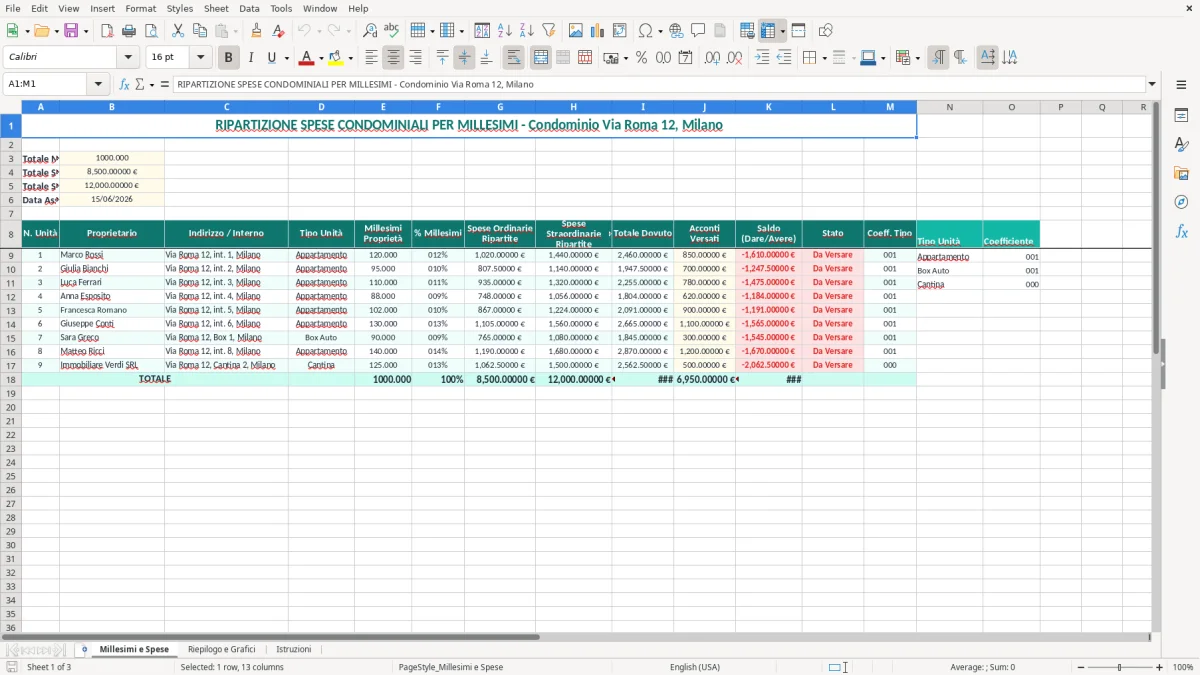
Task: Click English (USA) in the status bar
Action: (694, 667)
